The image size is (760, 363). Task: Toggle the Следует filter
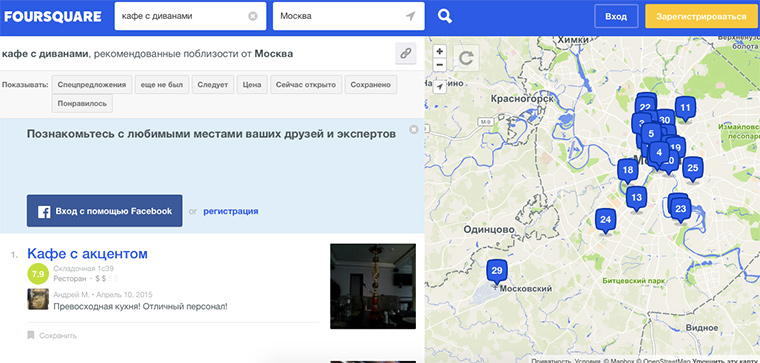213,85
